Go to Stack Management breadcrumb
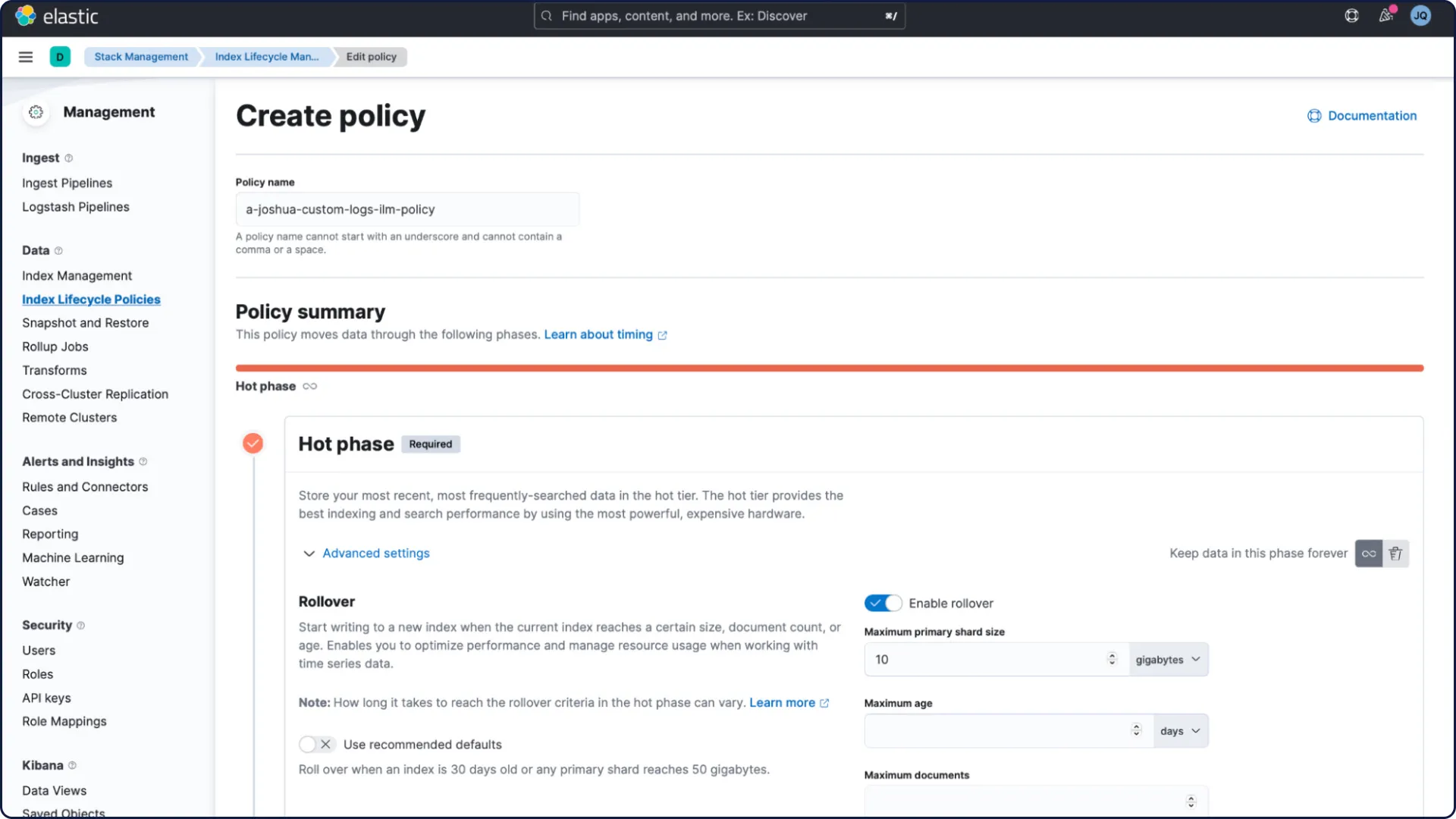 141,57
